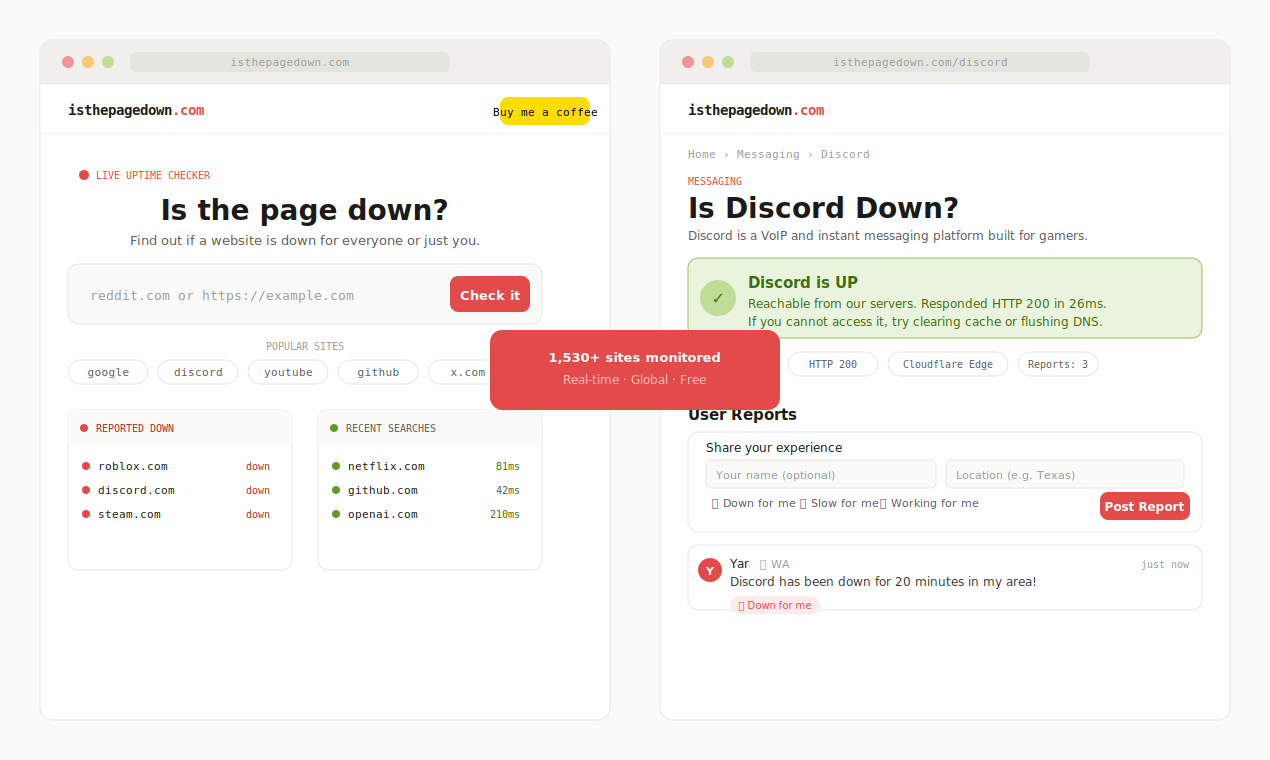Click the 81ms value for netflix.com
The width and height of the screenshot is (1270, 760).
(508, 466)
